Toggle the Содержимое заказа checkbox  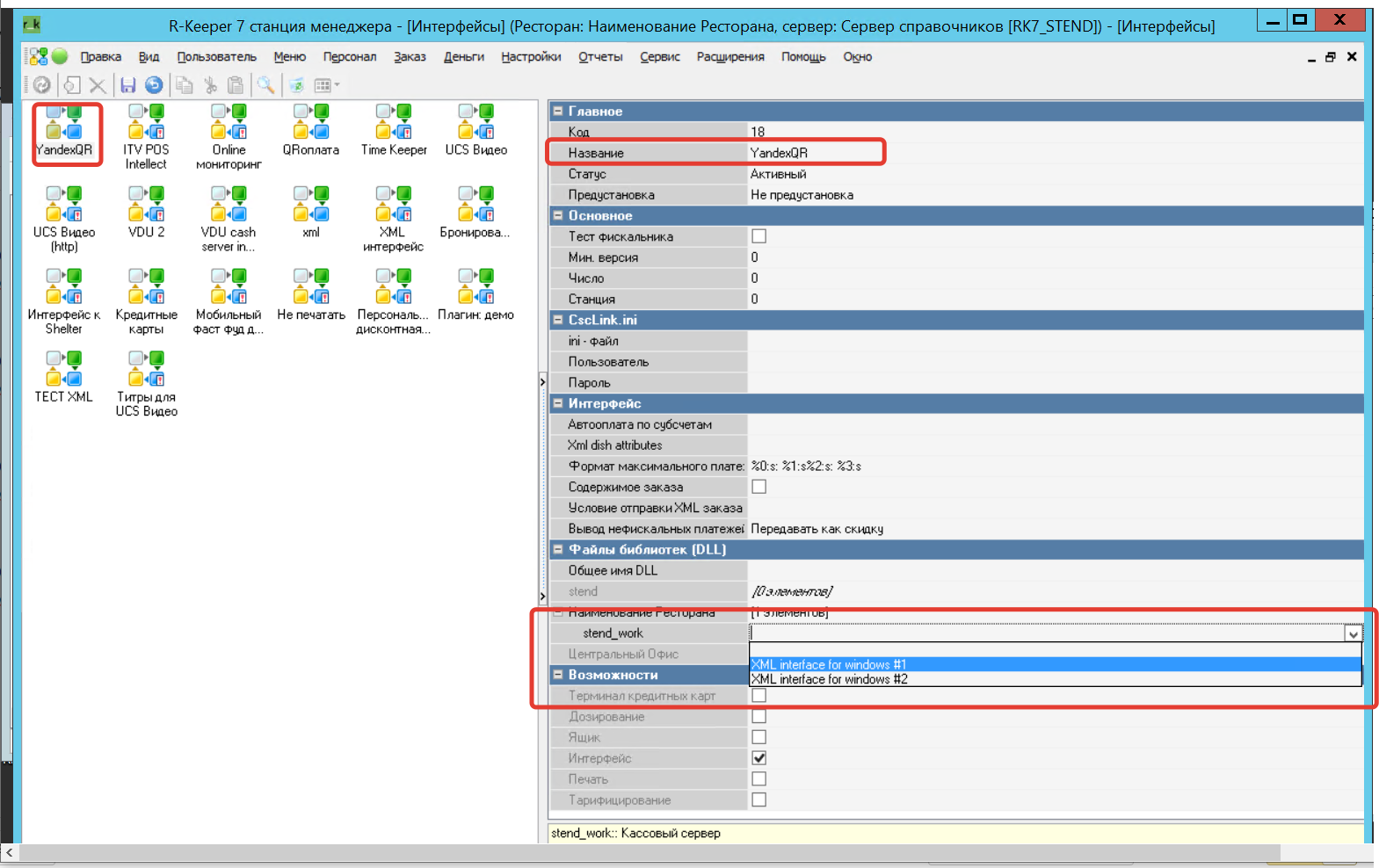(x=758, y=487)
